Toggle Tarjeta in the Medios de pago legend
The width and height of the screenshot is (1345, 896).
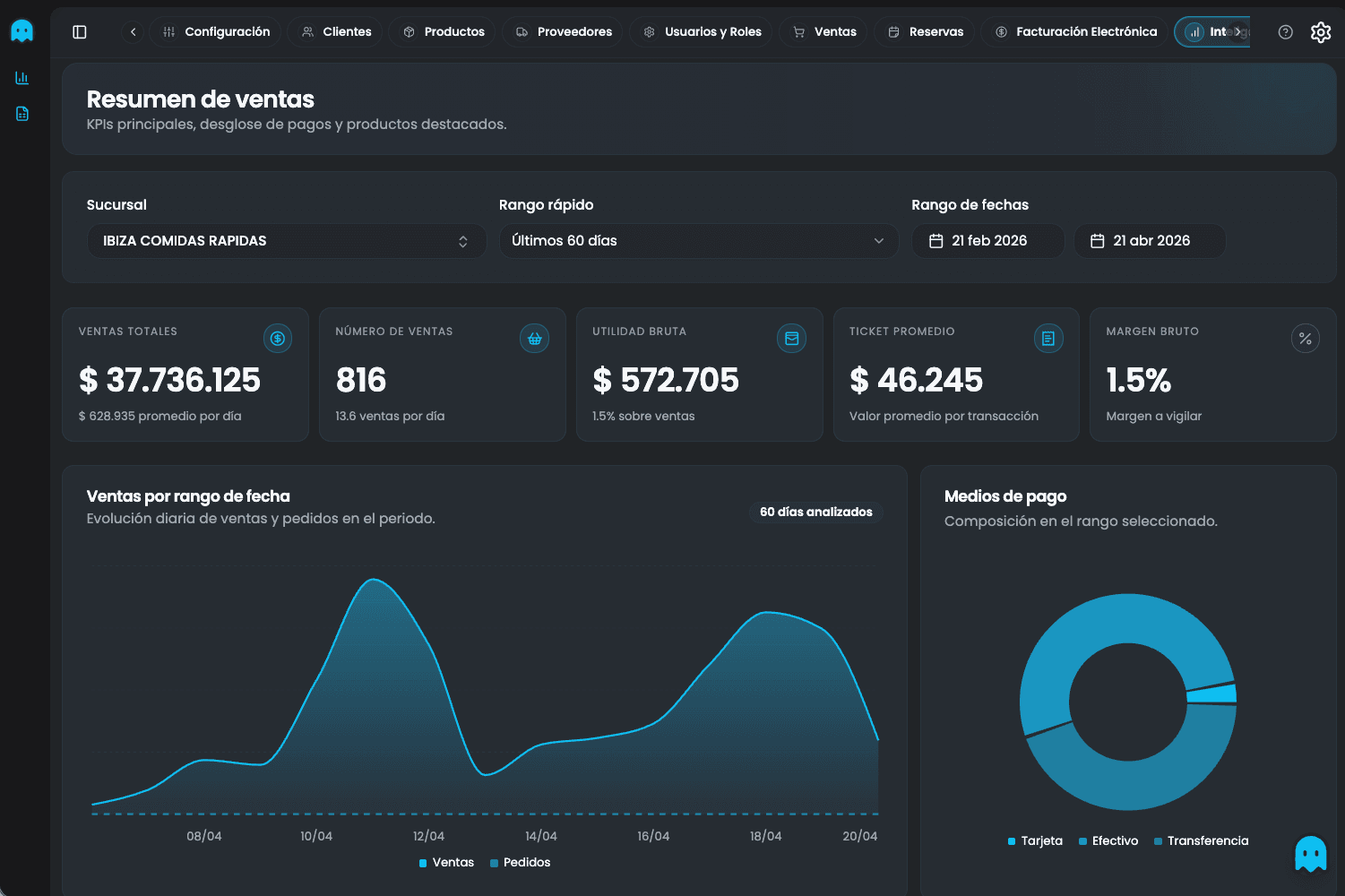click(x=1035, y=840)
